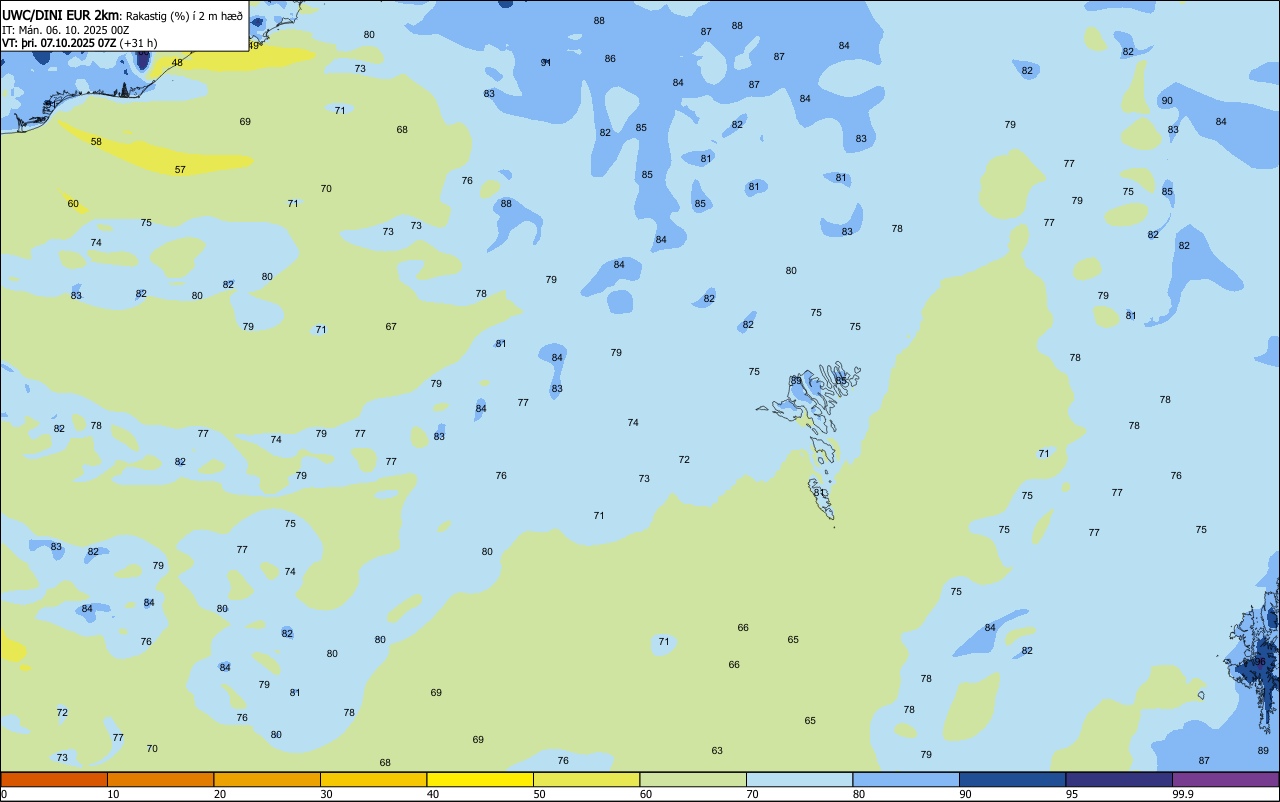Screen dimensions: 1280x802
Task: Click the pale yellow 50–60 legend segment
Action: [586, 779]
